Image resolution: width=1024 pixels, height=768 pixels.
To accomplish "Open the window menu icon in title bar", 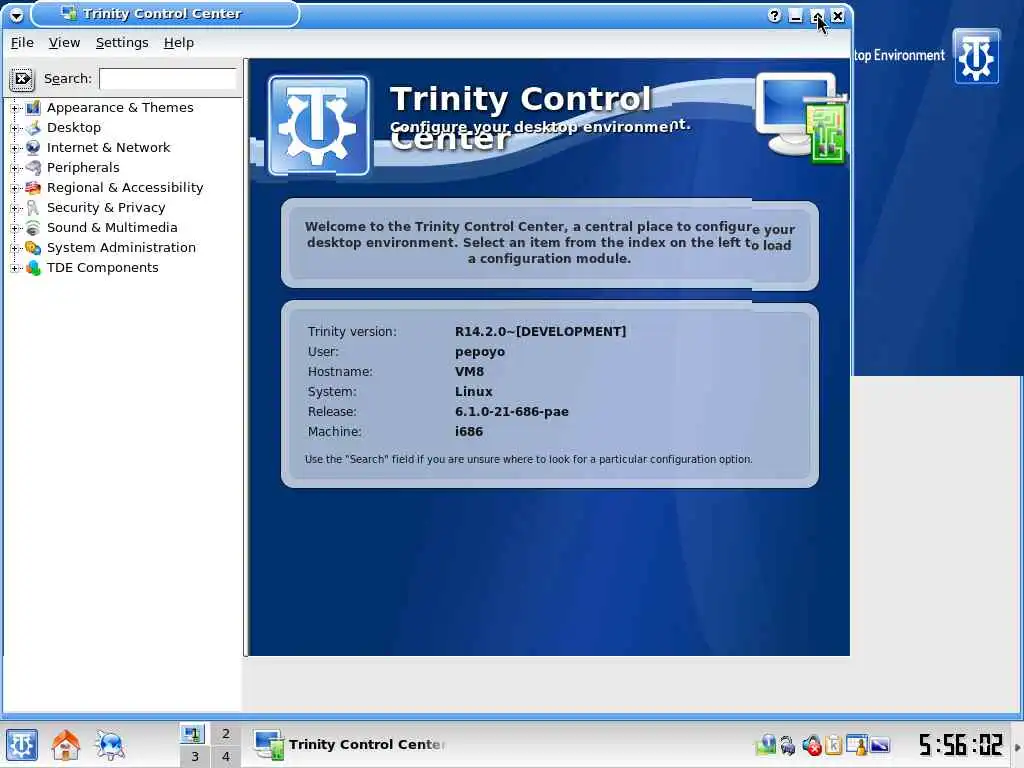I will coord(16,14).
